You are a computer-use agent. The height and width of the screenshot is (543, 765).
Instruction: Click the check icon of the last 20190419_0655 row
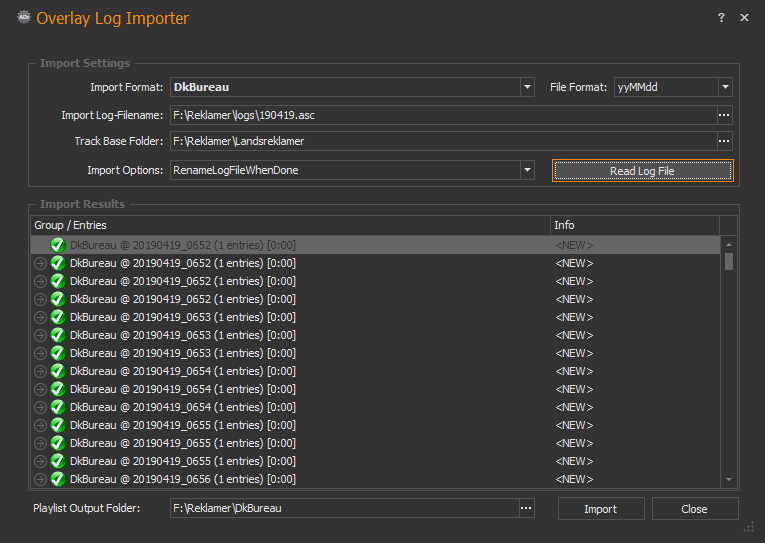(58, 461)
